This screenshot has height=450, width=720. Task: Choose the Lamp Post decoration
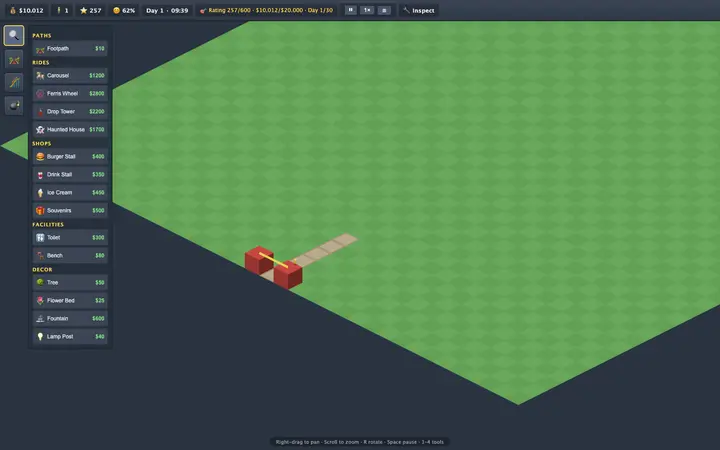pyautogui.click(x=70, y=336)
